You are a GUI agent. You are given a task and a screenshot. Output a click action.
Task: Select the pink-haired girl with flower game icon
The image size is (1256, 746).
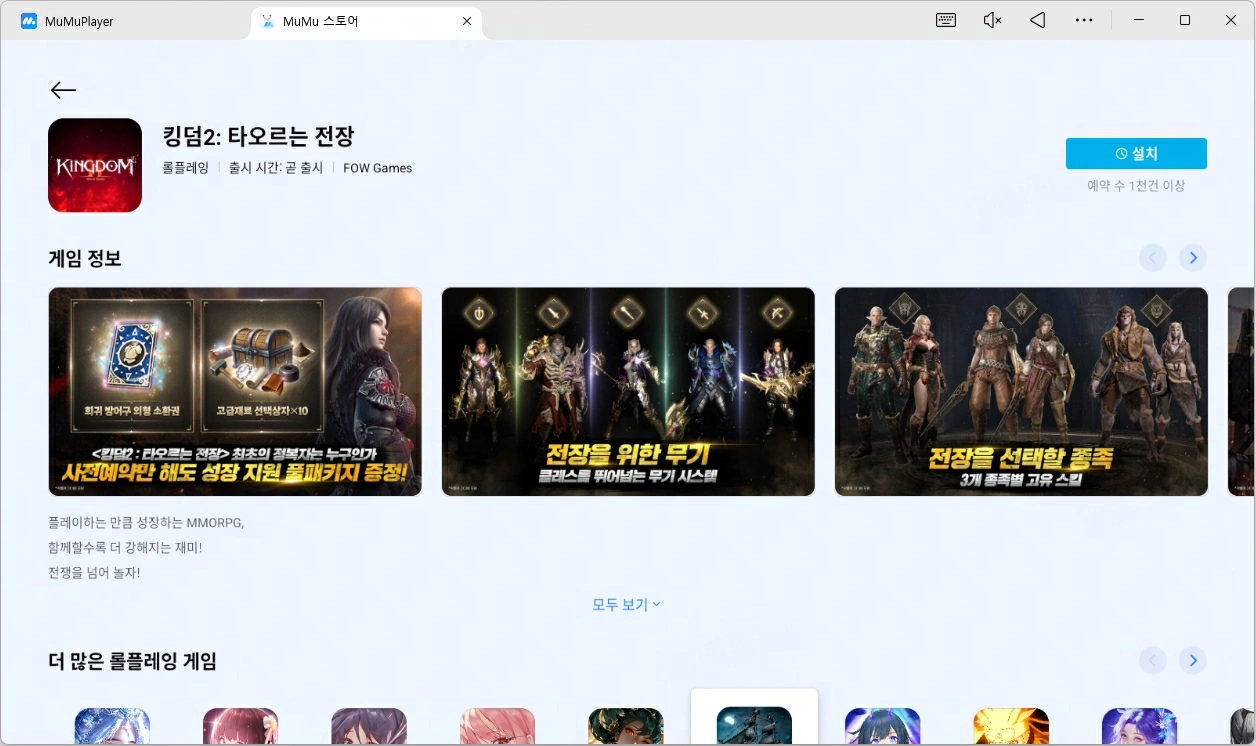240,727
